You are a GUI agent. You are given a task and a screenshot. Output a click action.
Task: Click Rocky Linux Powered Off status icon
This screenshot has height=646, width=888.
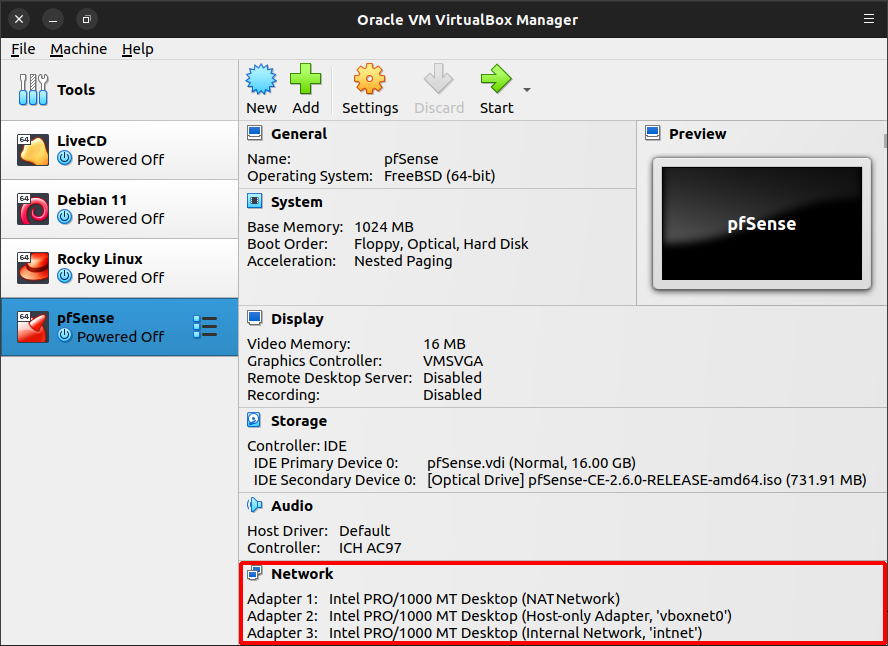pyautogui.click(x=65, y=276)
